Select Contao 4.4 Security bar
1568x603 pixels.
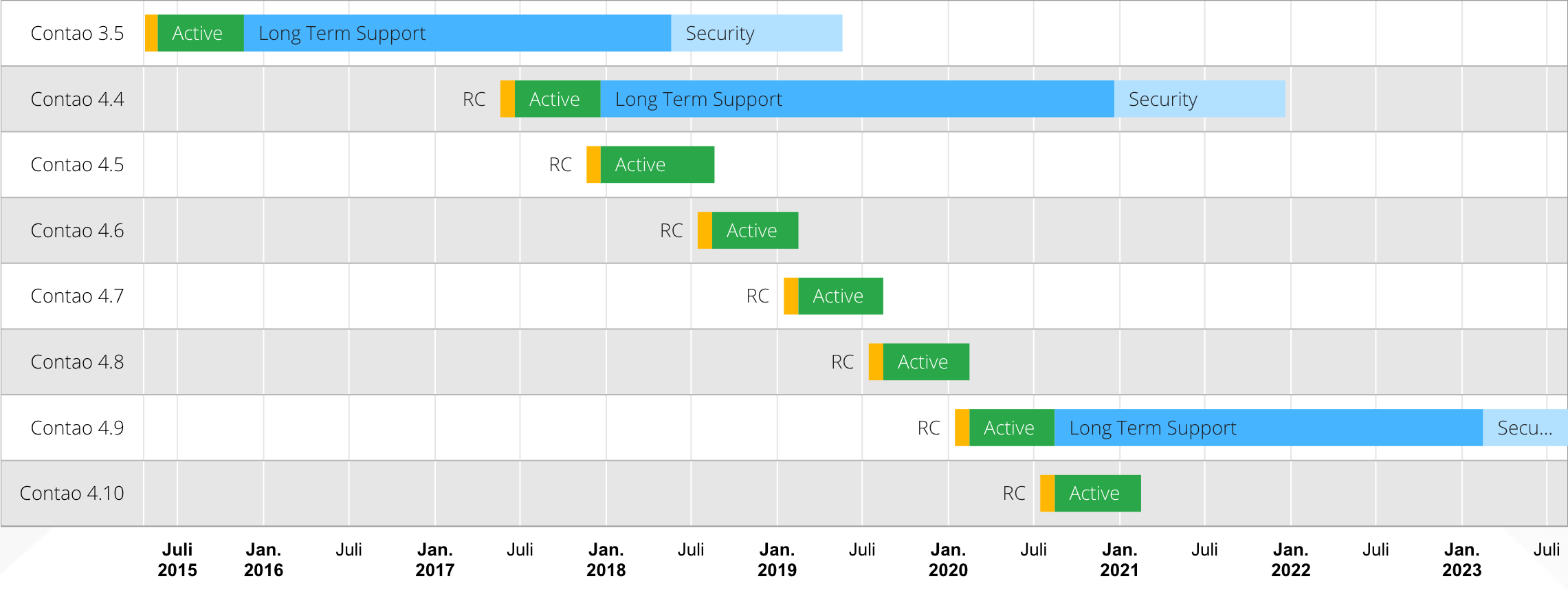(x=1200, y=99)
